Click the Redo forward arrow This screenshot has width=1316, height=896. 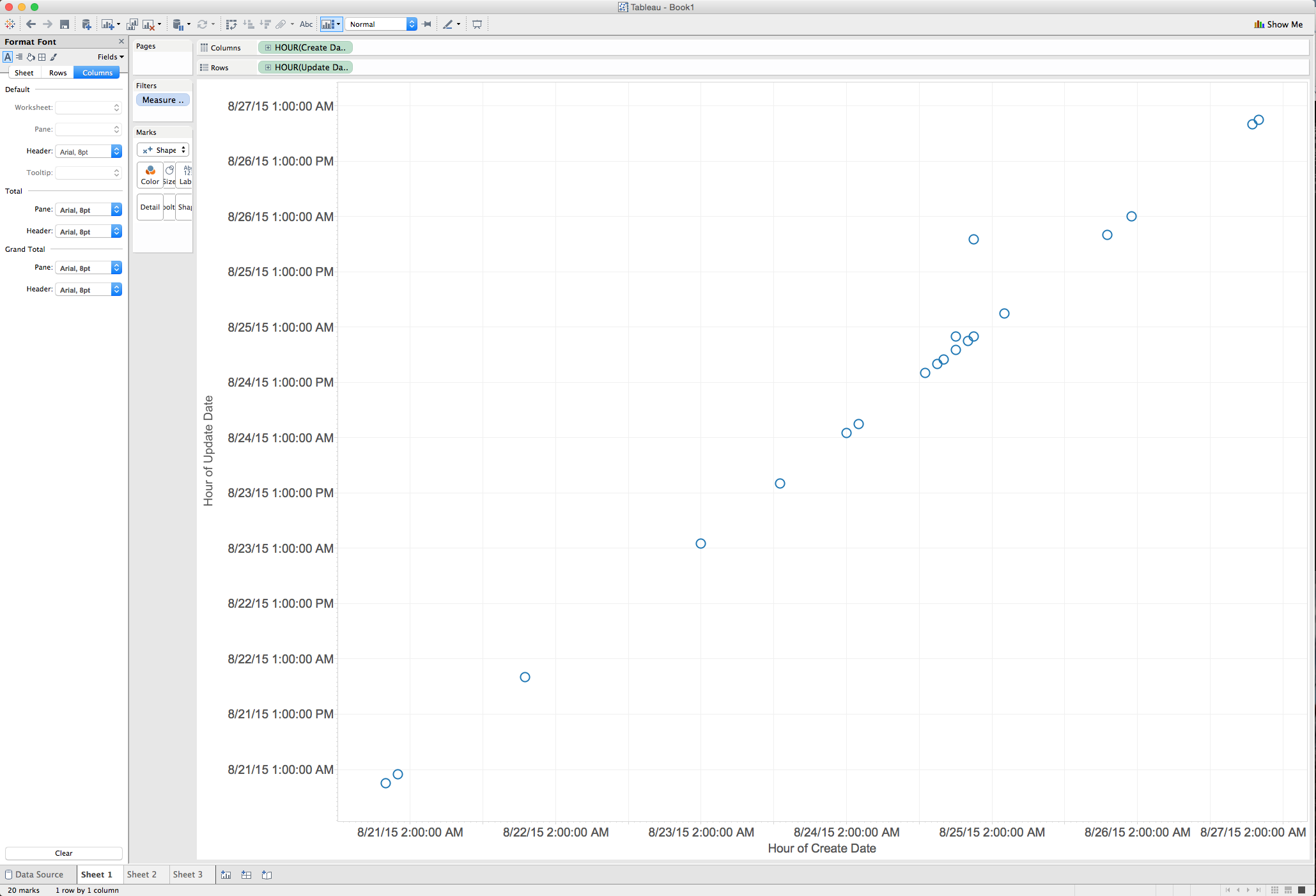47,24
